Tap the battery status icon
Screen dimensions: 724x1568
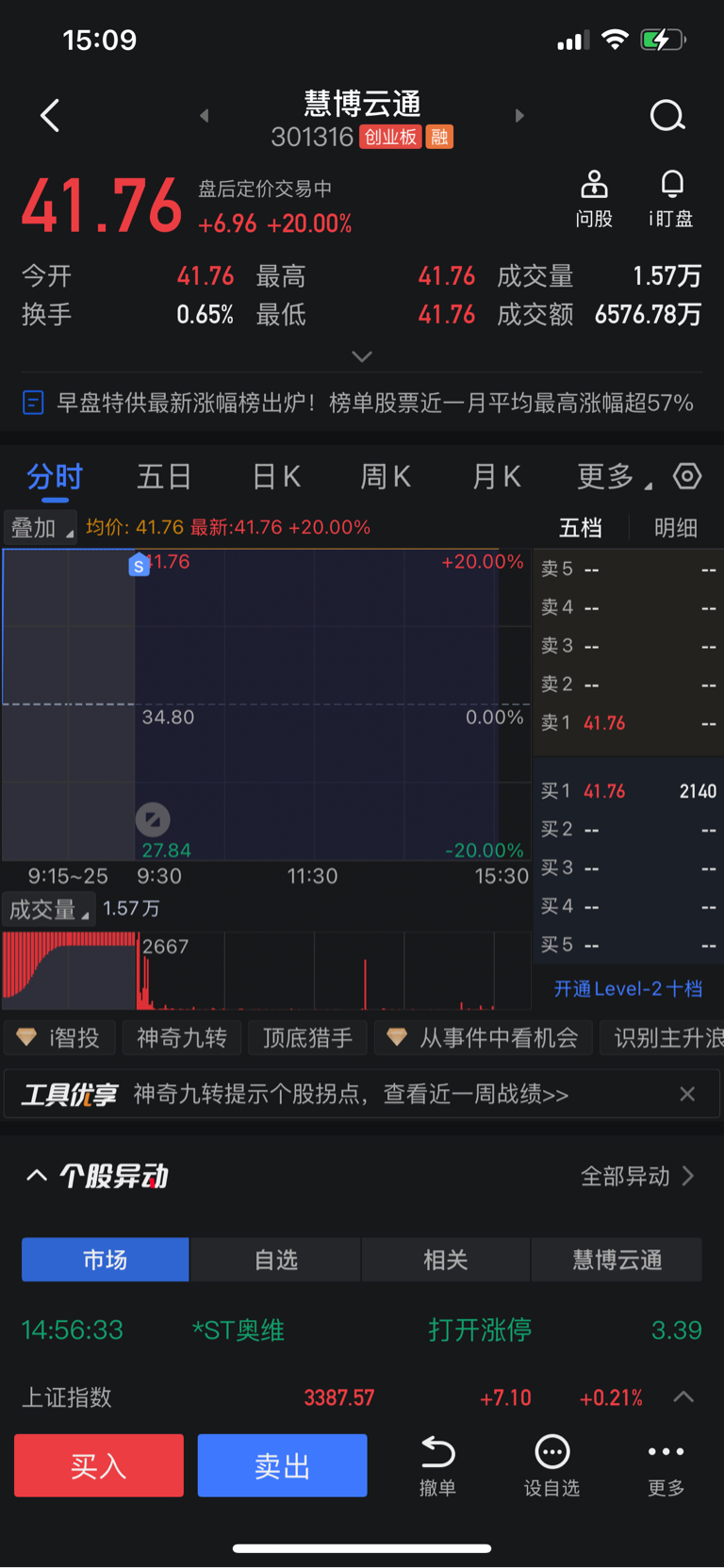point(663,40)
